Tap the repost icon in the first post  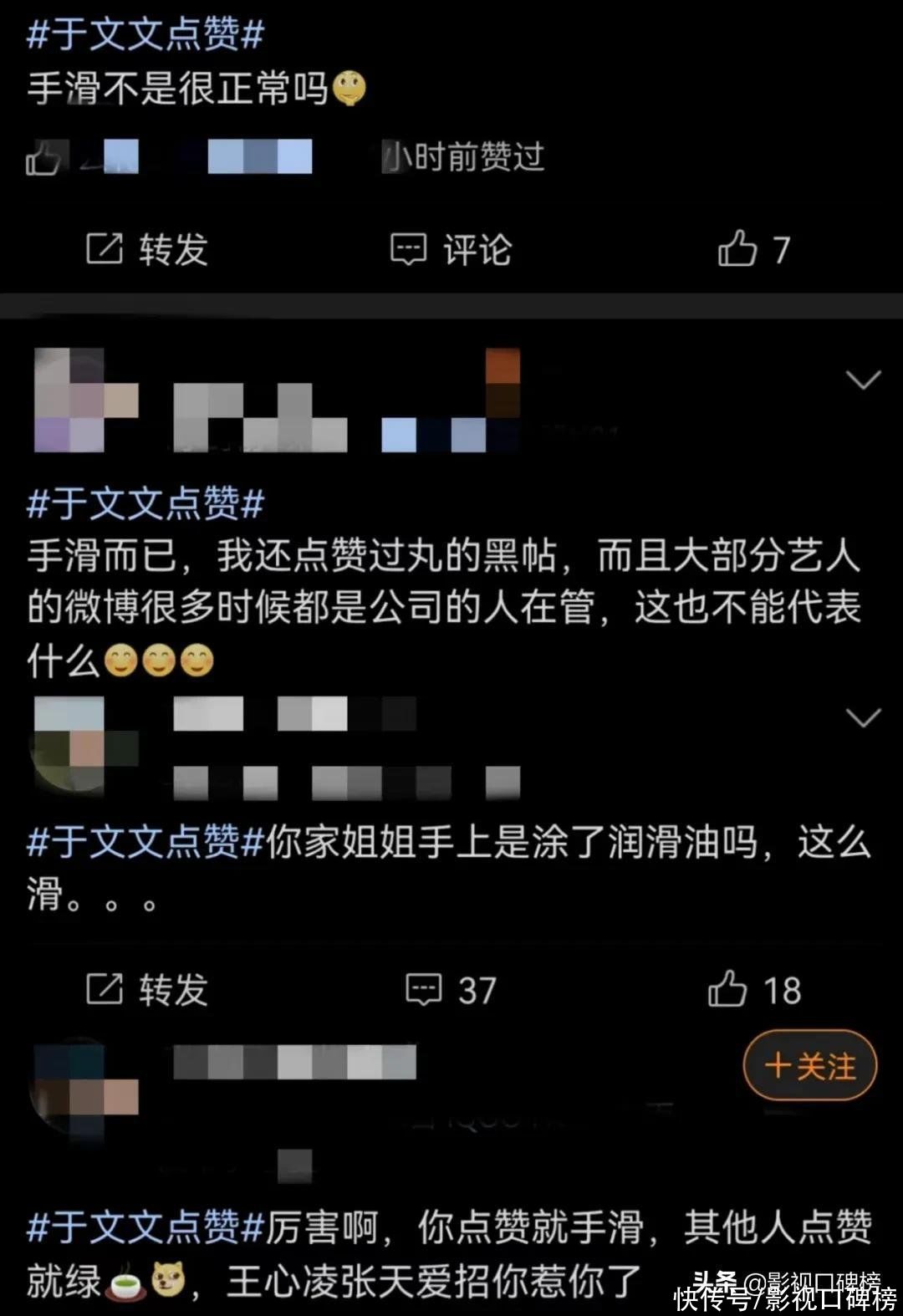point(105,248)
